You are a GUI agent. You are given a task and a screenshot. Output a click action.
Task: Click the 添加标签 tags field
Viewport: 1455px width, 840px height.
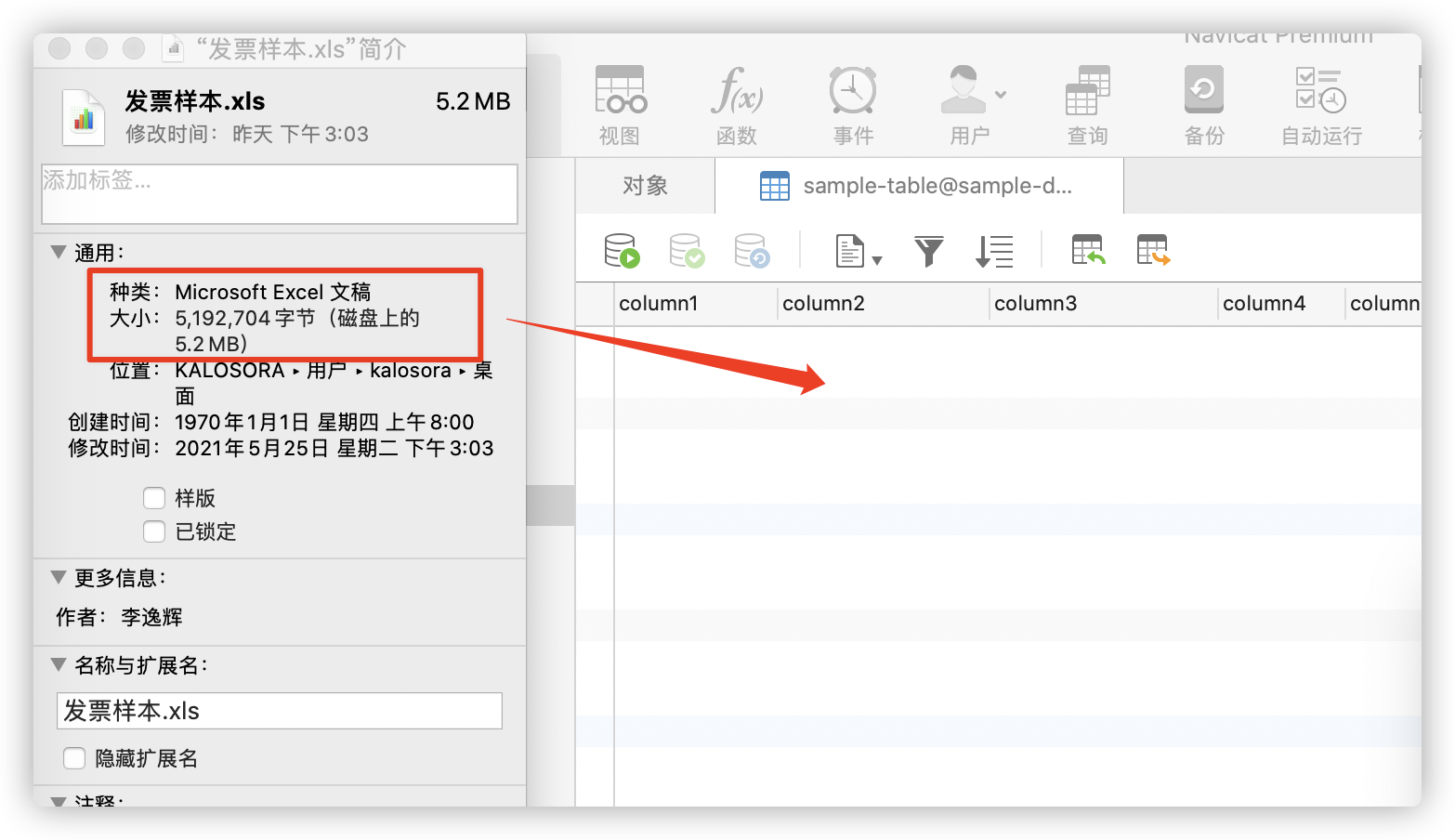pyautogui.click(x=279, y=193)
